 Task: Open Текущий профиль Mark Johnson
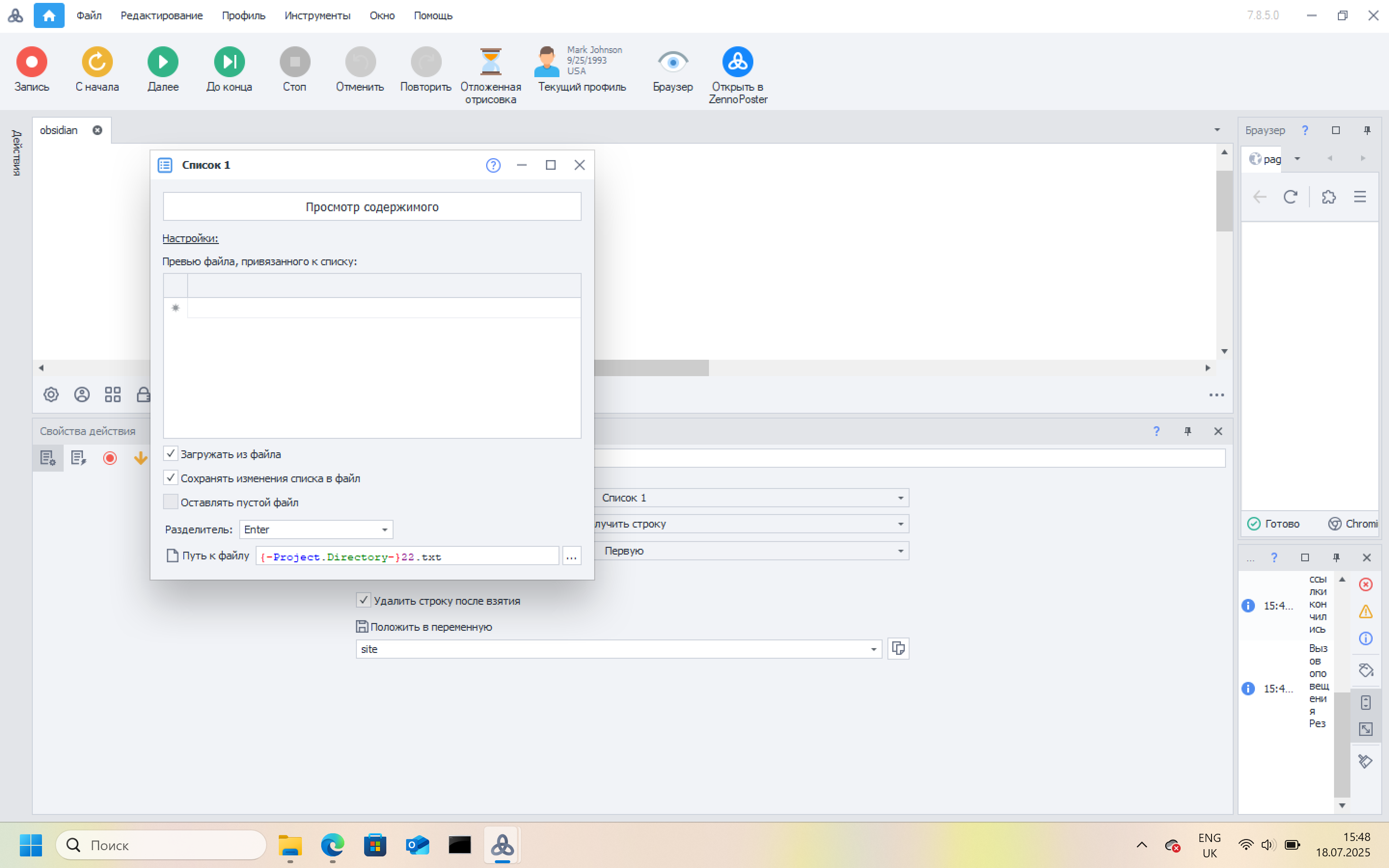(x=581, y=69)
